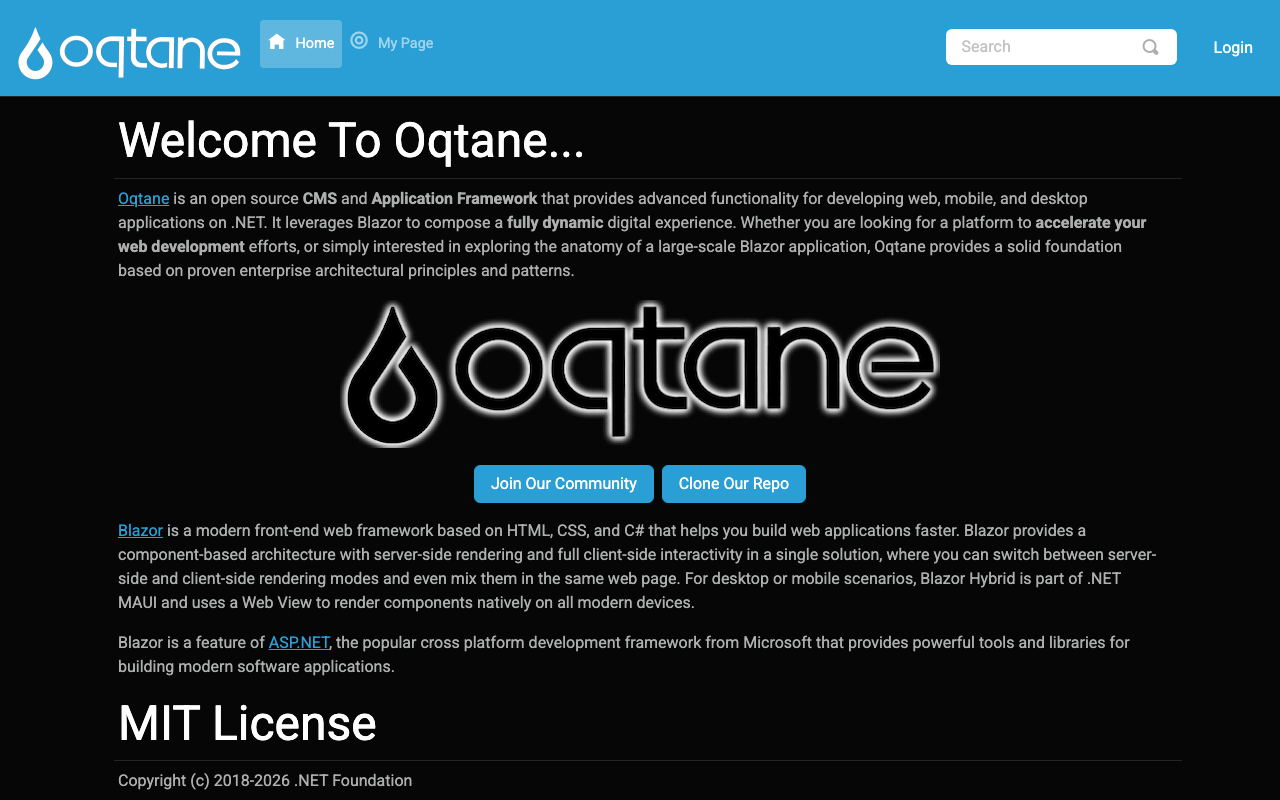Click the large Oqtane logo image
This screenshot has width=1280, height=800.
click(640, 373)
